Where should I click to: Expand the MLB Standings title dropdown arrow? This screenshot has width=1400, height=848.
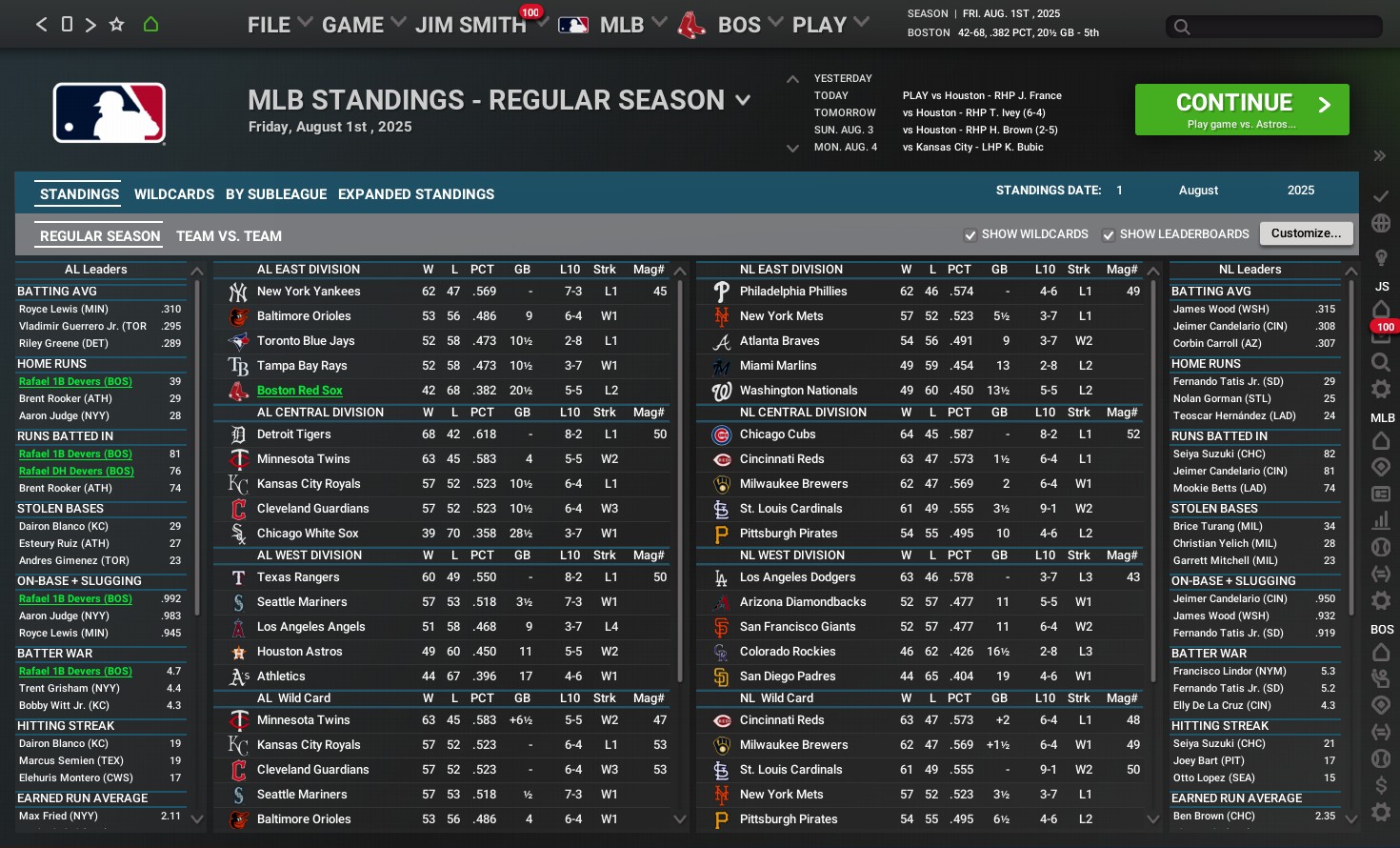743,100
